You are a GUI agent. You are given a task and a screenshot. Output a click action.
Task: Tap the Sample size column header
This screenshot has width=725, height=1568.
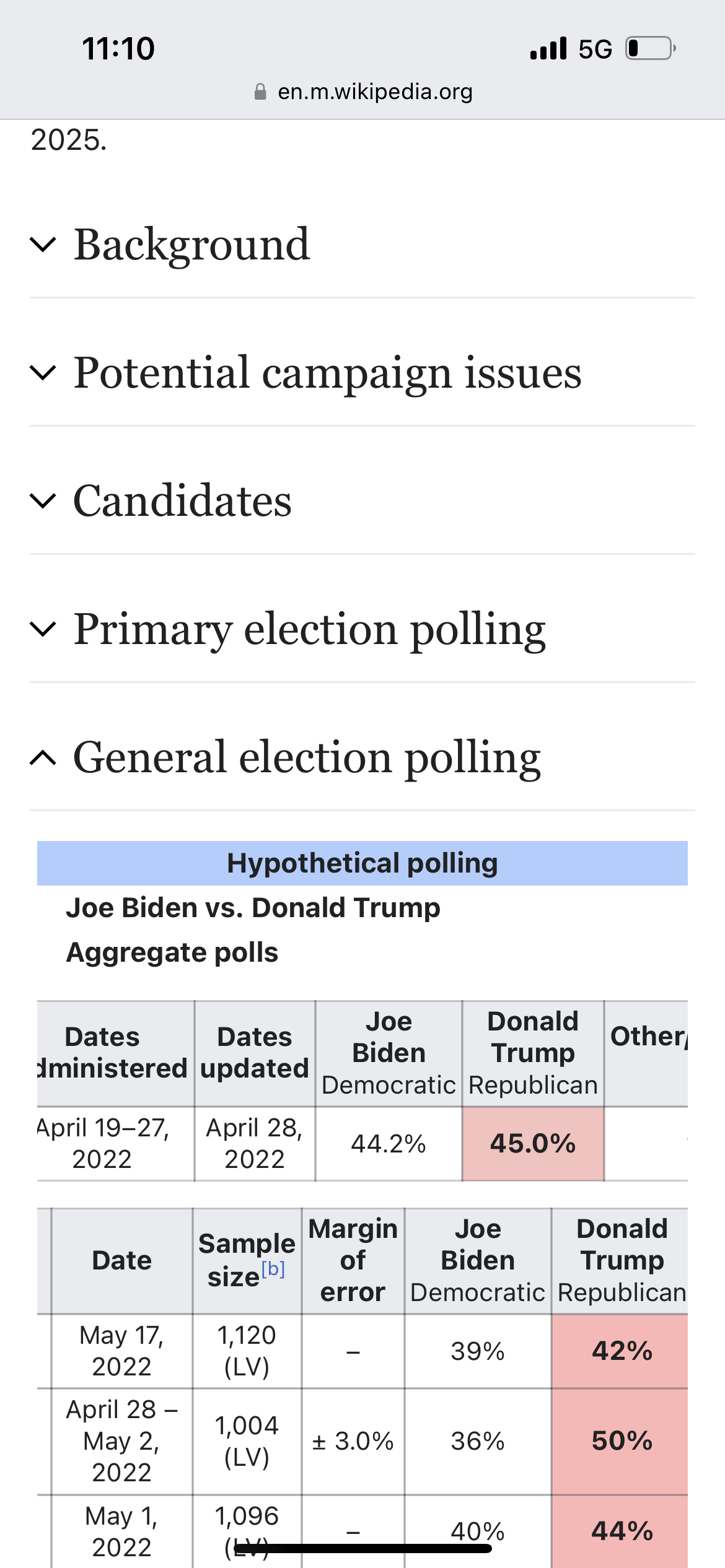[247, 1261]
